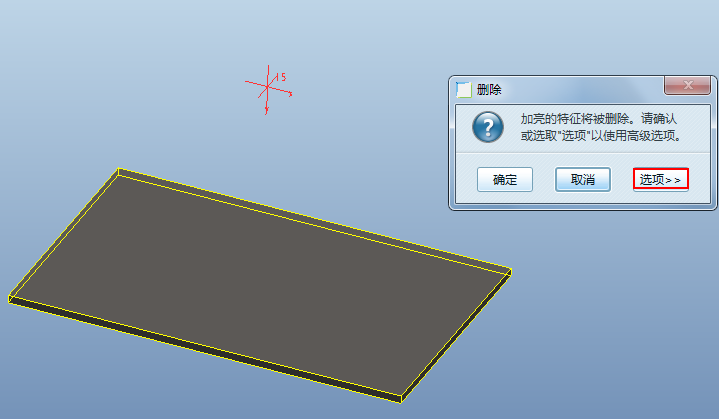The image size is (719, 419).
Task: Cancel deletion with the 取消 button
Action: (x=582, y=179)
